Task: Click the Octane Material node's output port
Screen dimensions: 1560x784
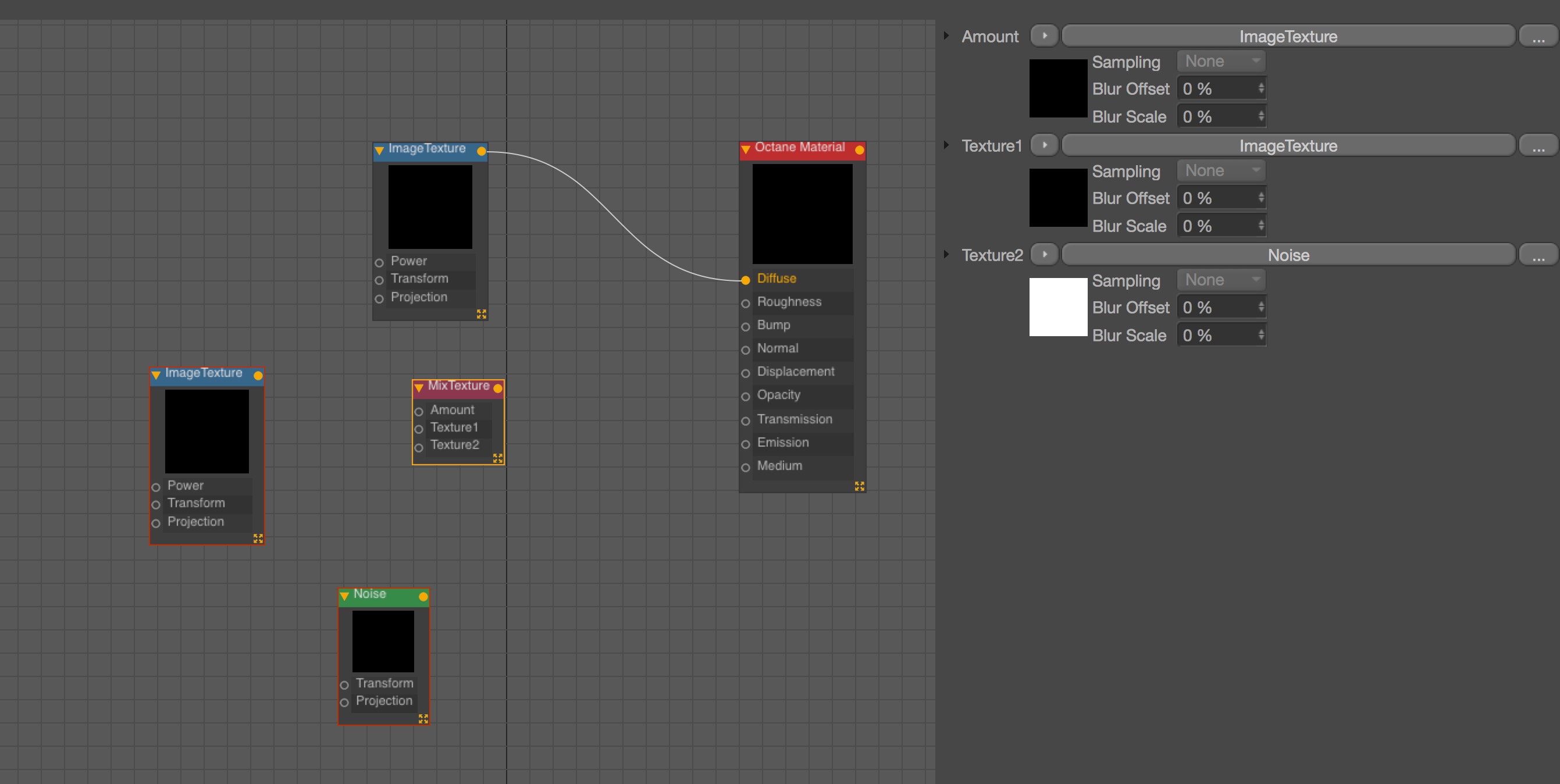Action: click(x=859, y=149)
